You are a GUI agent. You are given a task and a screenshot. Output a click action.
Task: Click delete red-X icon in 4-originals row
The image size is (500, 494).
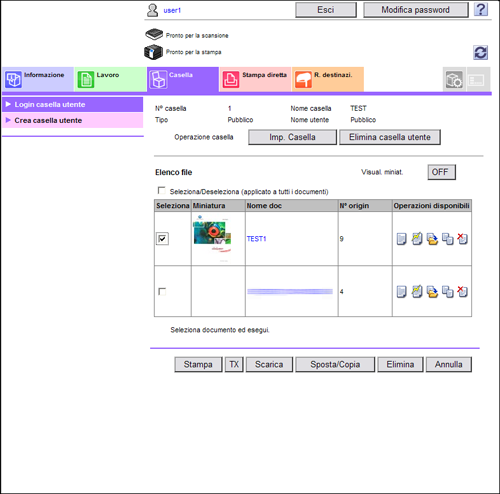point(462,292)
